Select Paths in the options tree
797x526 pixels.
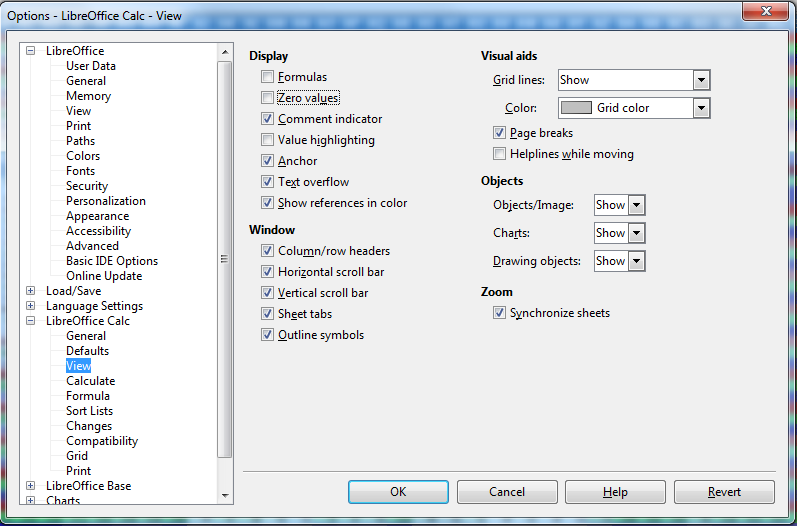[80, 141]
